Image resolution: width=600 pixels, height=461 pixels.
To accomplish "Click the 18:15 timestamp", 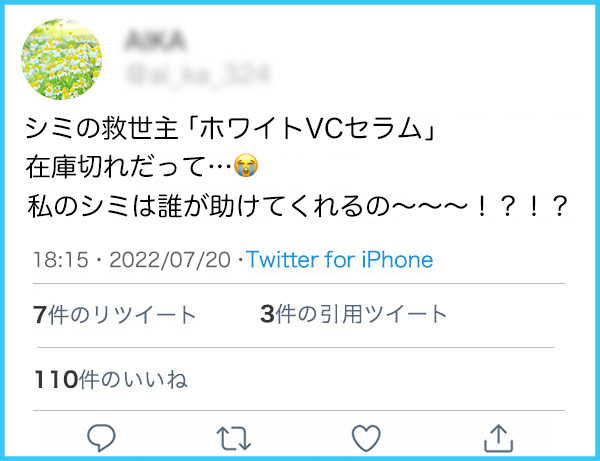I will (61, 260).
